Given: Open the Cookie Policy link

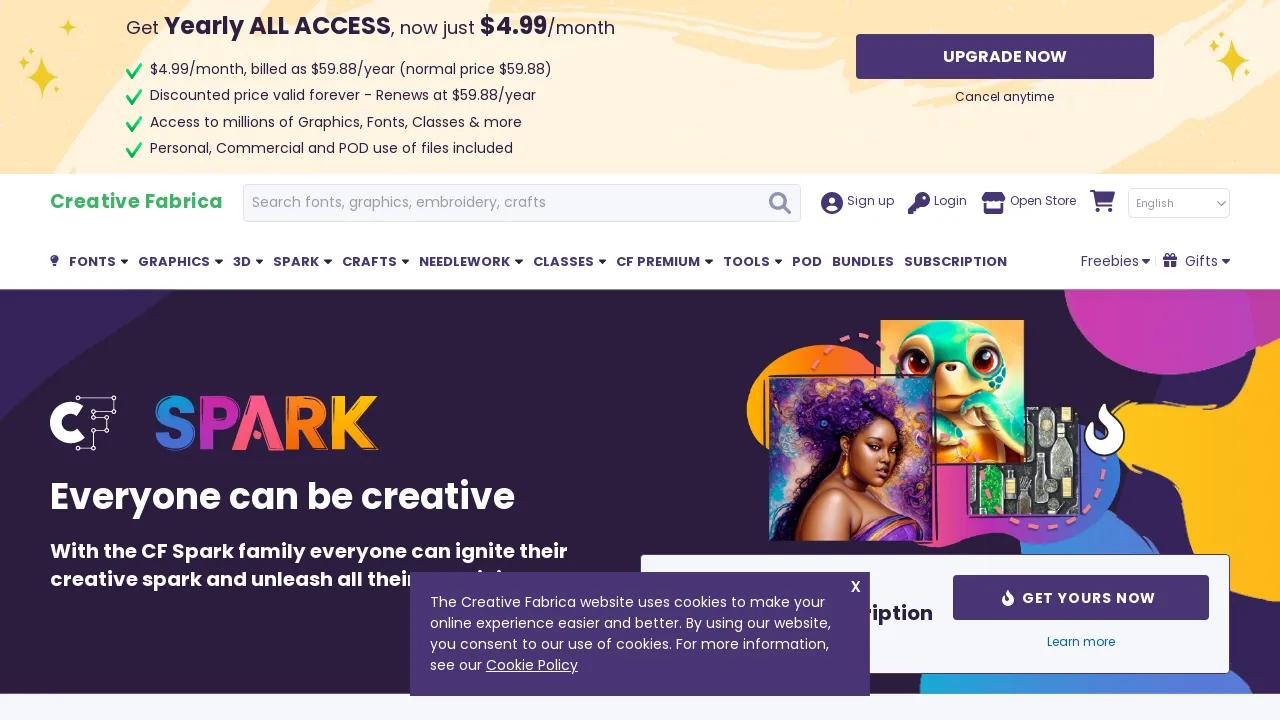Looking at the screenshot, I should [x=532, y=665].
